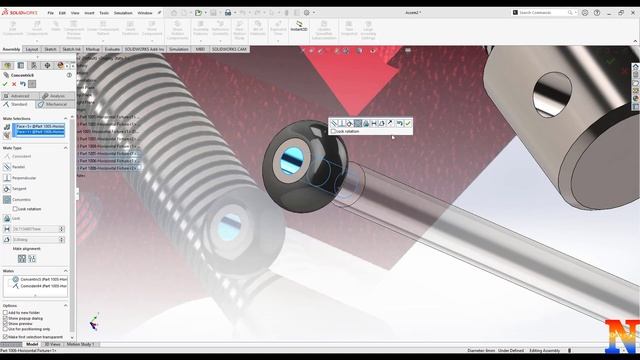Open the FeatureManager design tree tab
This screenshot has height=360, width=640.
click(x=8, y=65)
